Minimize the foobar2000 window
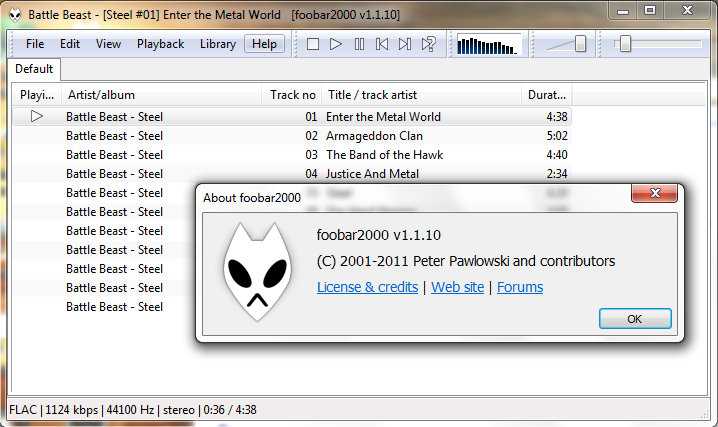This screenshot has height=427, width=718. pyautogui.click(x=623, y=11)
